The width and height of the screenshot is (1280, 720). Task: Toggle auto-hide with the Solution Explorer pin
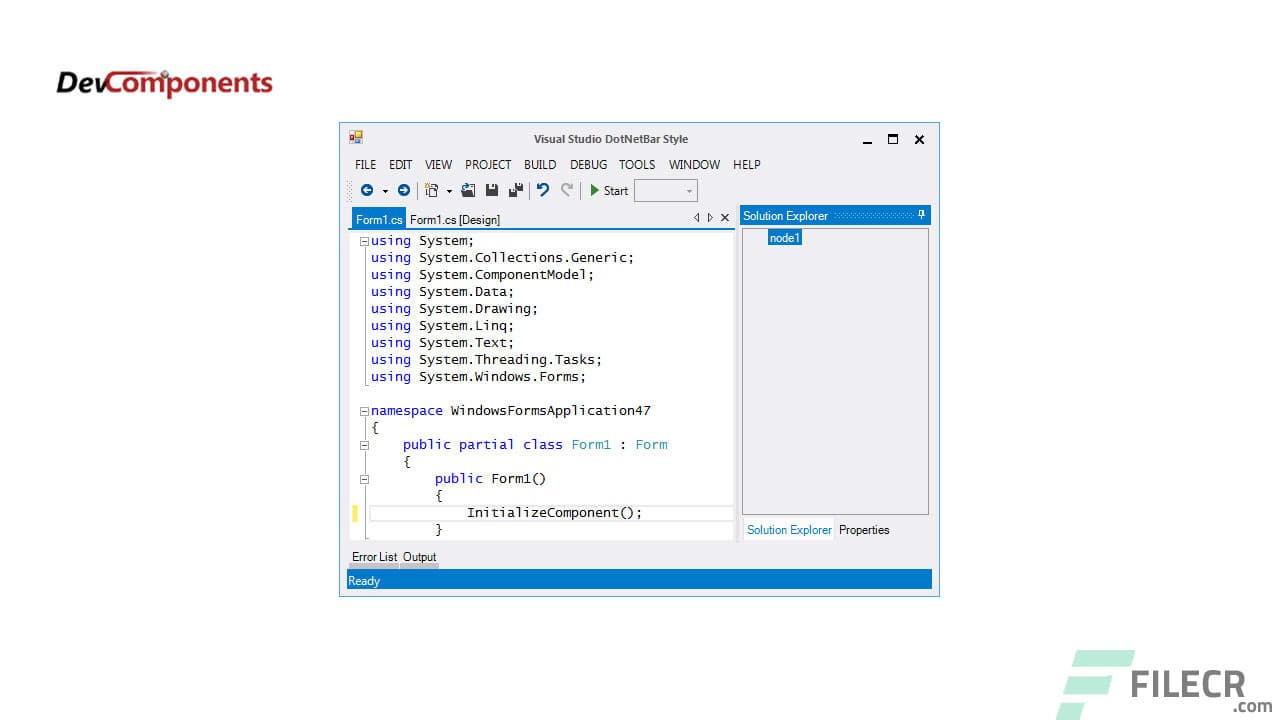click(921, 214)
